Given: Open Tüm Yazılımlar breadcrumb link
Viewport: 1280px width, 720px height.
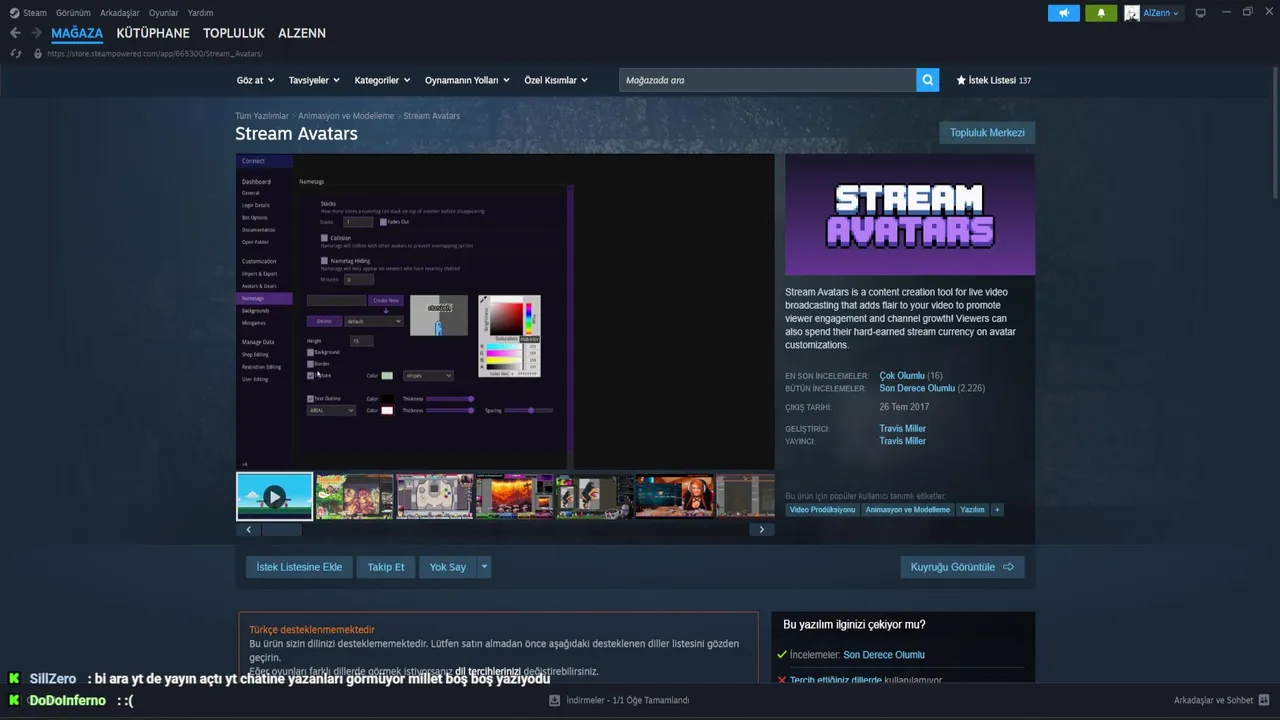Looking at the screenshot, I should coord(262,116).
